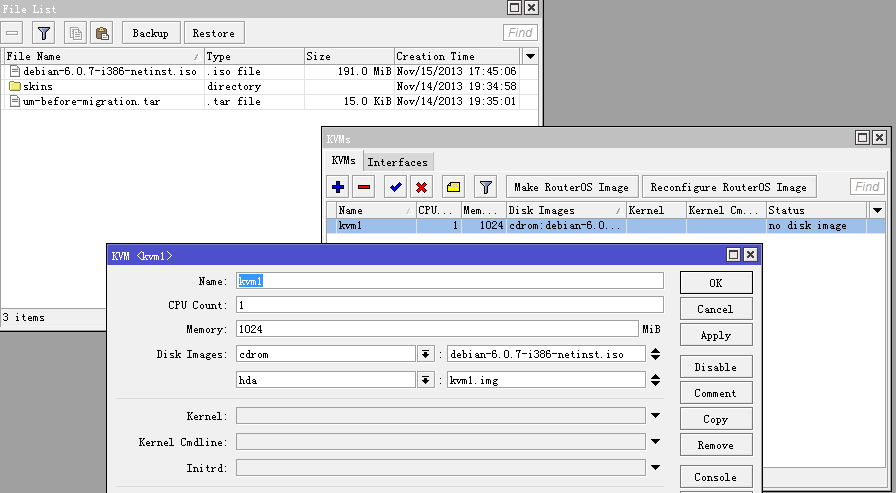The height and width of the screenshot is (493, 896).
Task: Sort File List by File Name column
Action: point(103,56)
